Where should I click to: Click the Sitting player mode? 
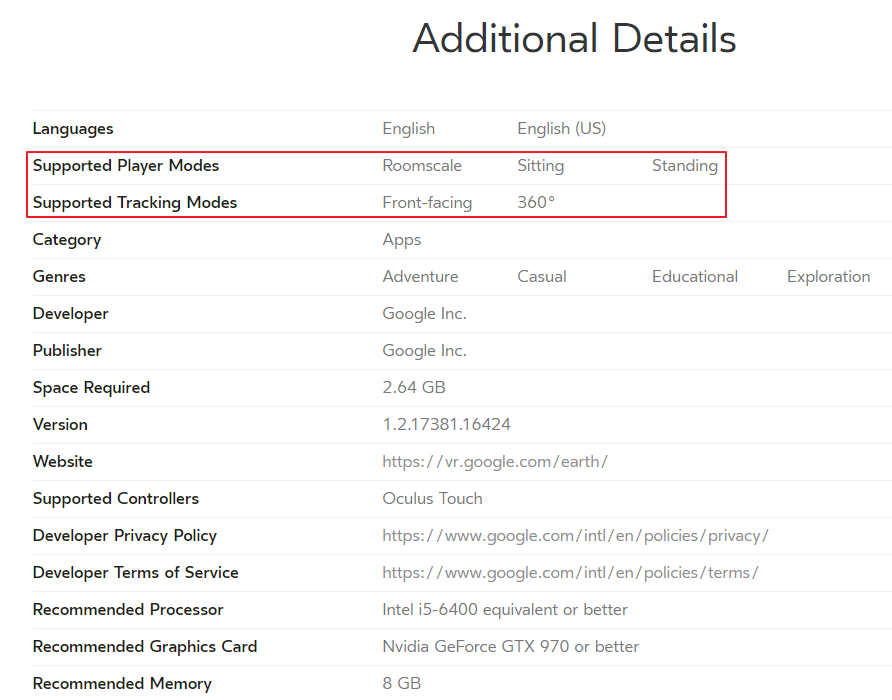pyautogui.click(x=540, y=166)
